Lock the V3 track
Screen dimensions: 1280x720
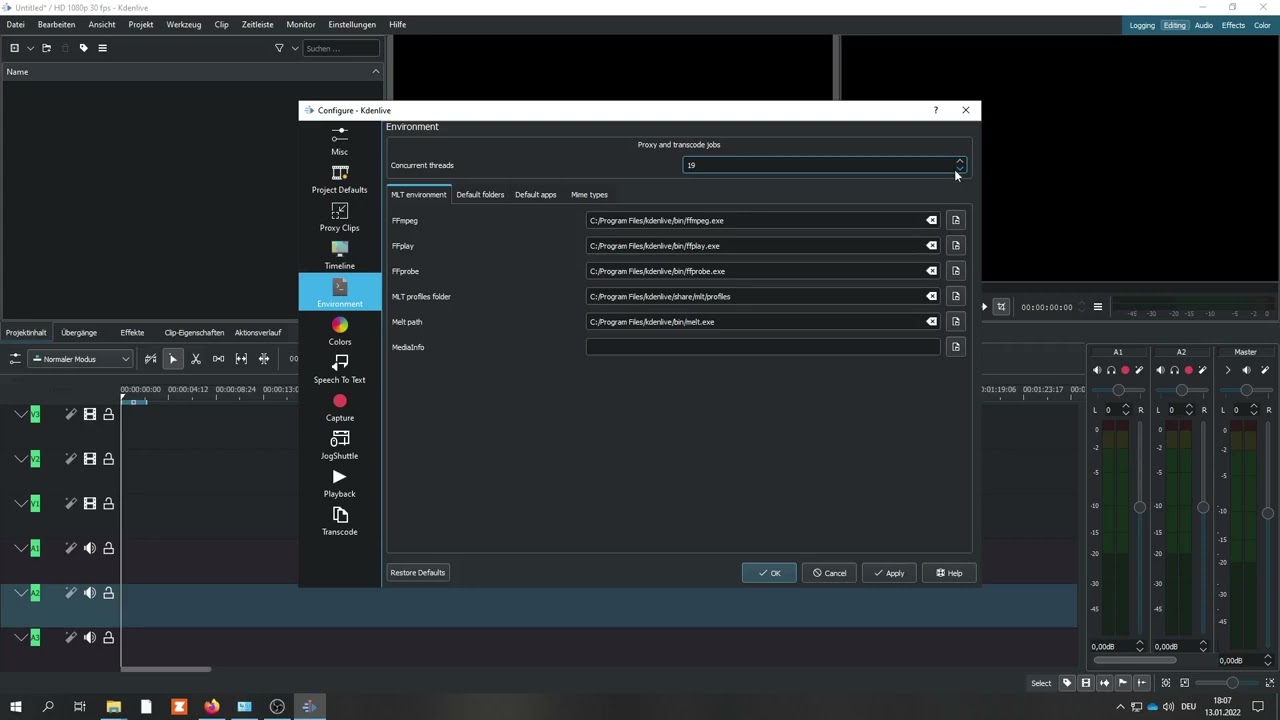pos(108,414)
